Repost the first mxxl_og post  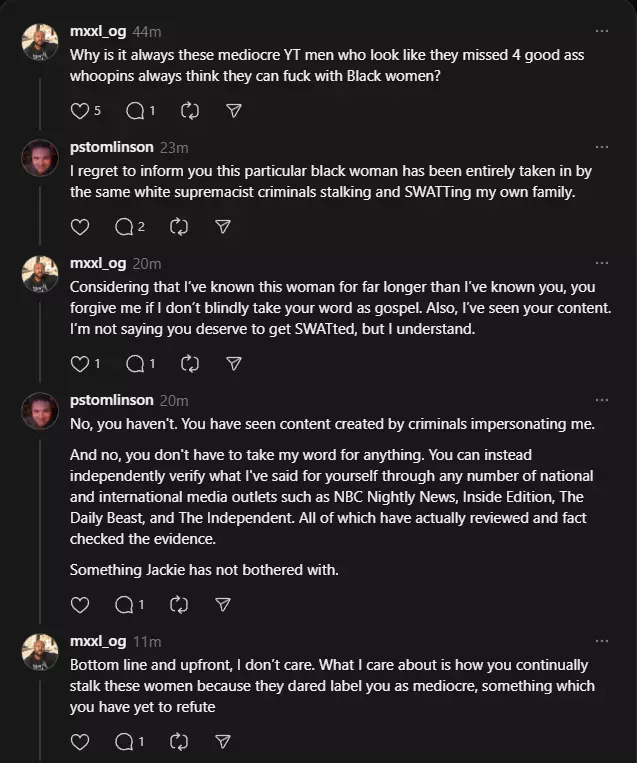[190, 111]
